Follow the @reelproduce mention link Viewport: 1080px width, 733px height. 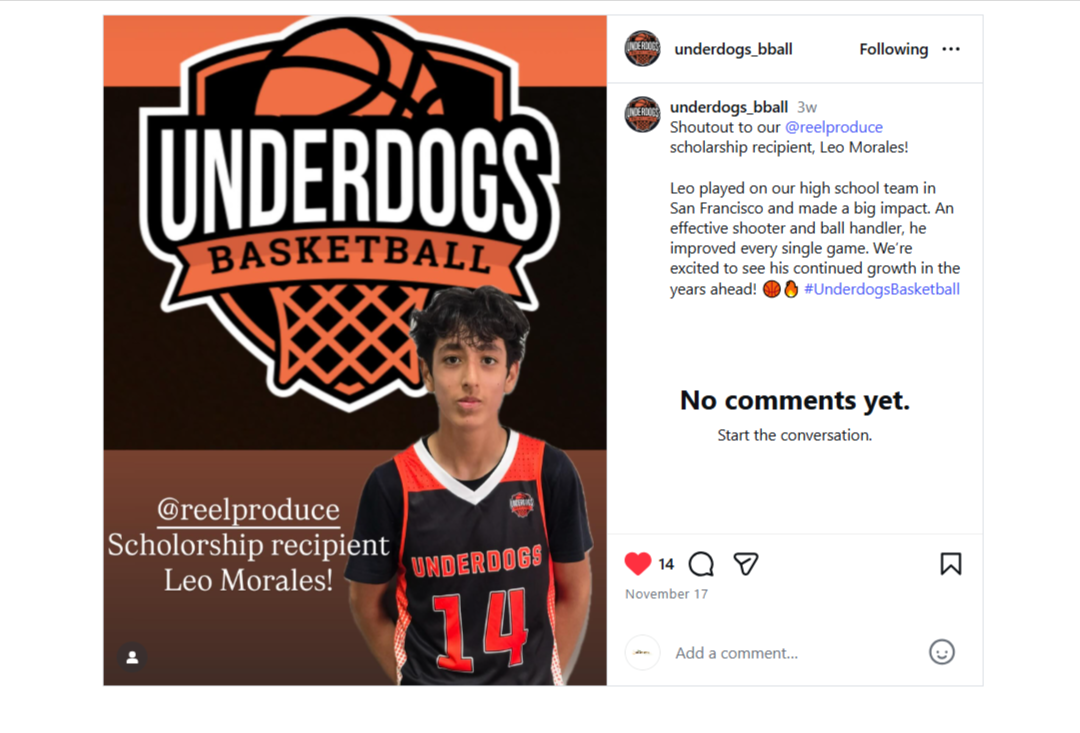pos(833,127)
